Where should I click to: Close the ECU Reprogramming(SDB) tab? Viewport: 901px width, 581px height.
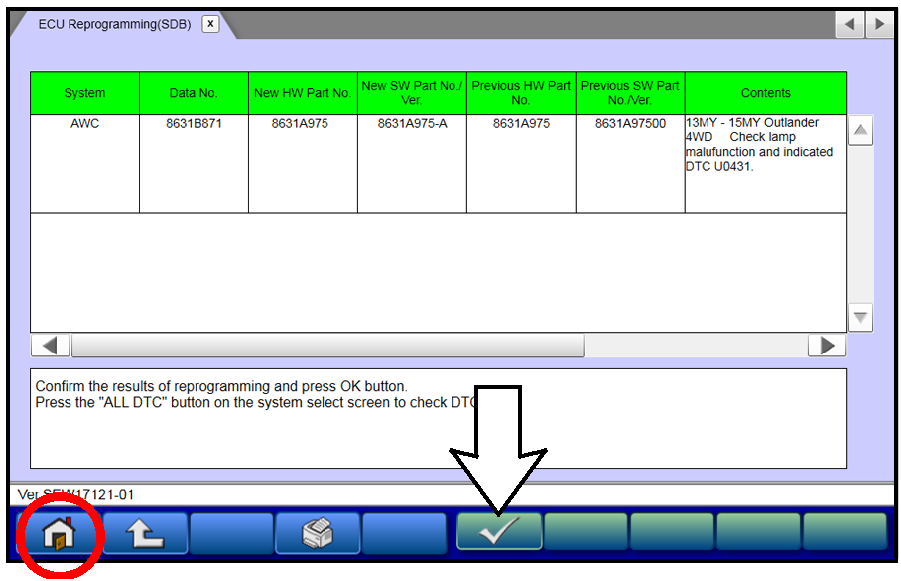(210, 24)
